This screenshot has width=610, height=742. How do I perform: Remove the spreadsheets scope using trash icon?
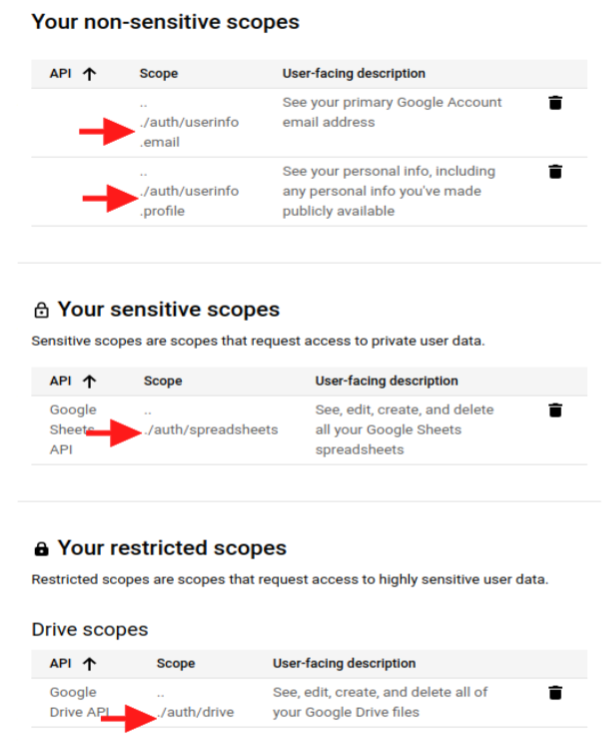[x=556, y=410]
